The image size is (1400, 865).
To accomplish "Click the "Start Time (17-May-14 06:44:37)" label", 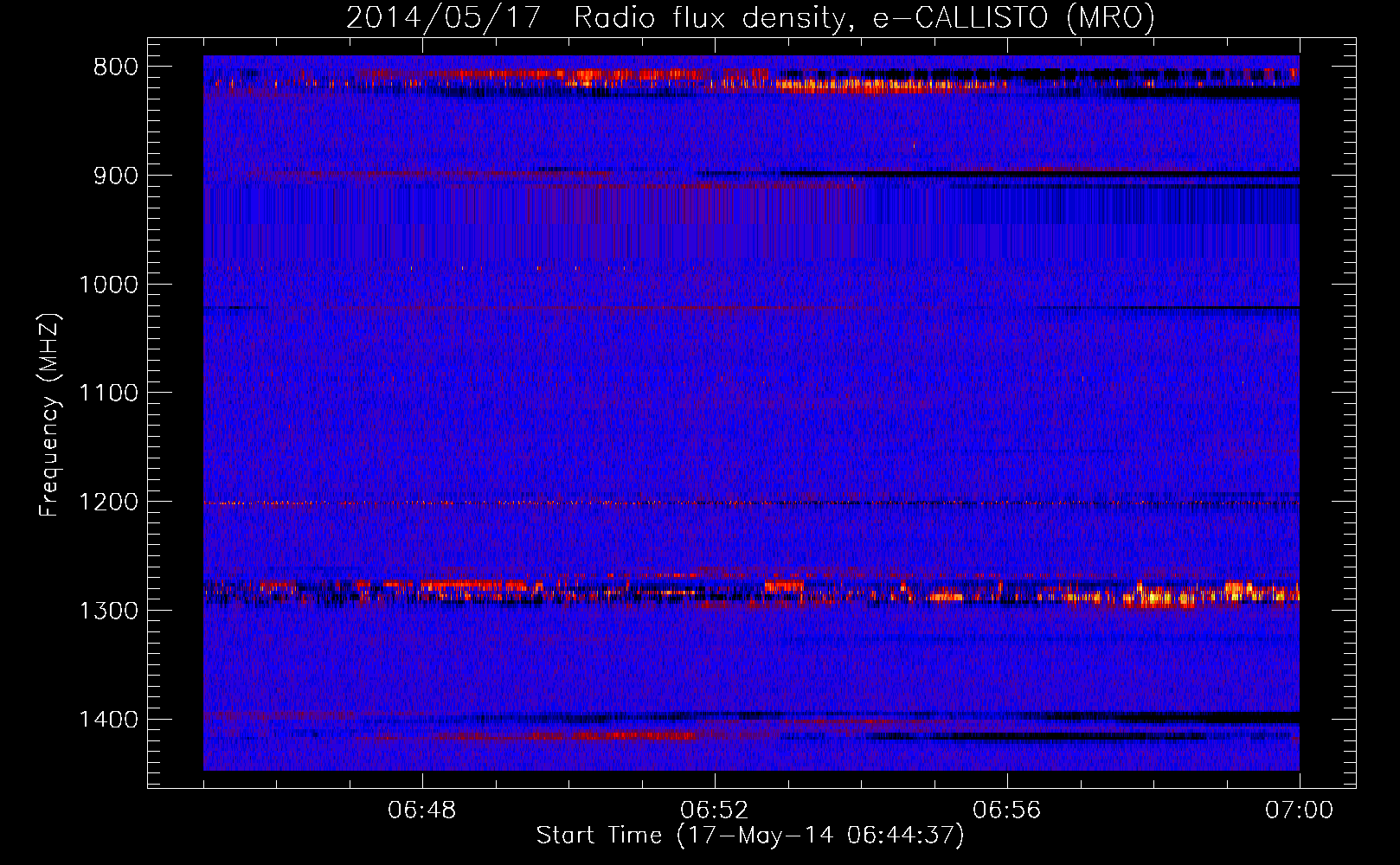I will click(x=749, y=836).
